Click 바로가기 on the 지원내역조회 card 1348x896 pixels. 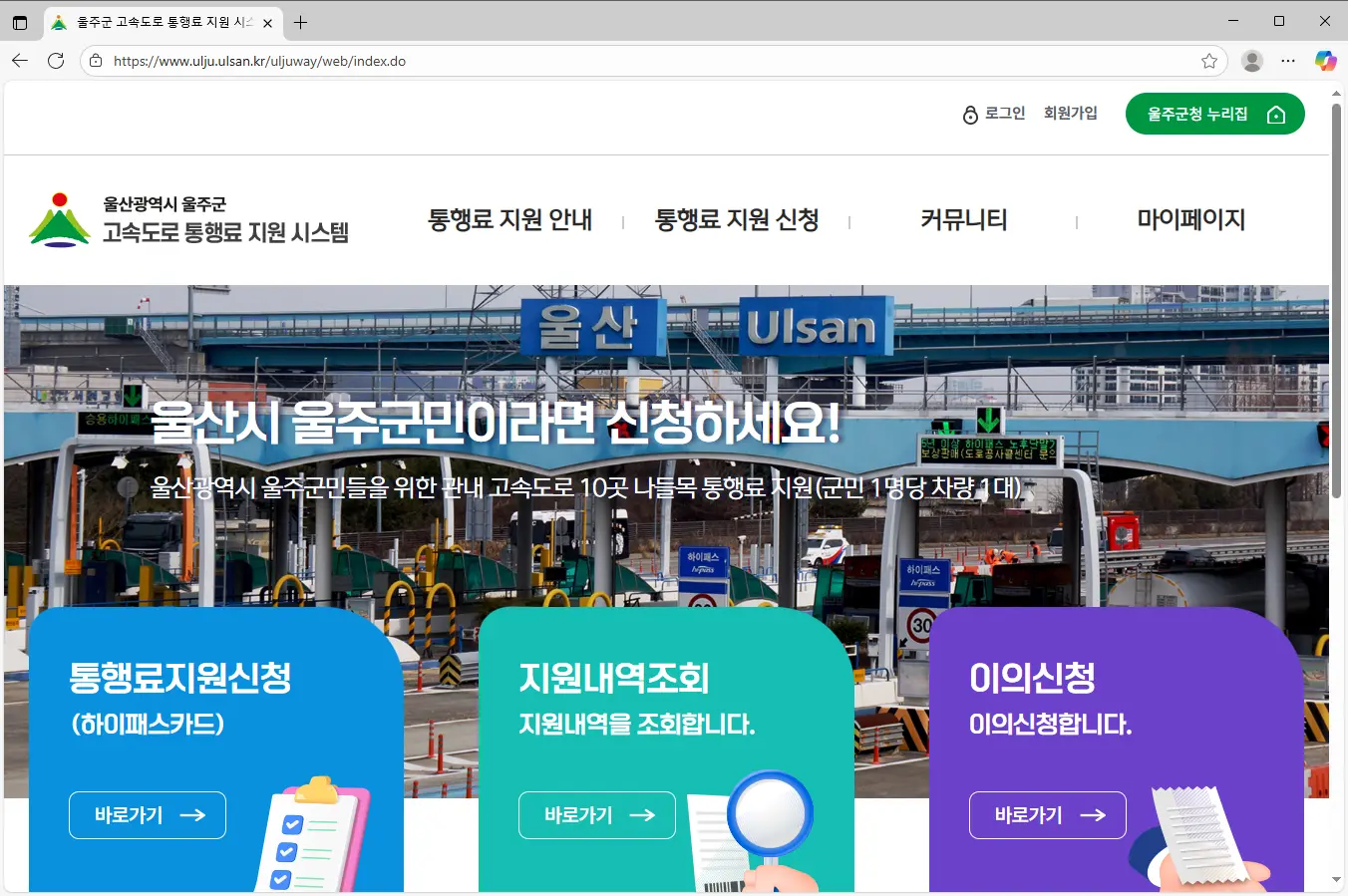pyautogui.click(x=596, y=814)
